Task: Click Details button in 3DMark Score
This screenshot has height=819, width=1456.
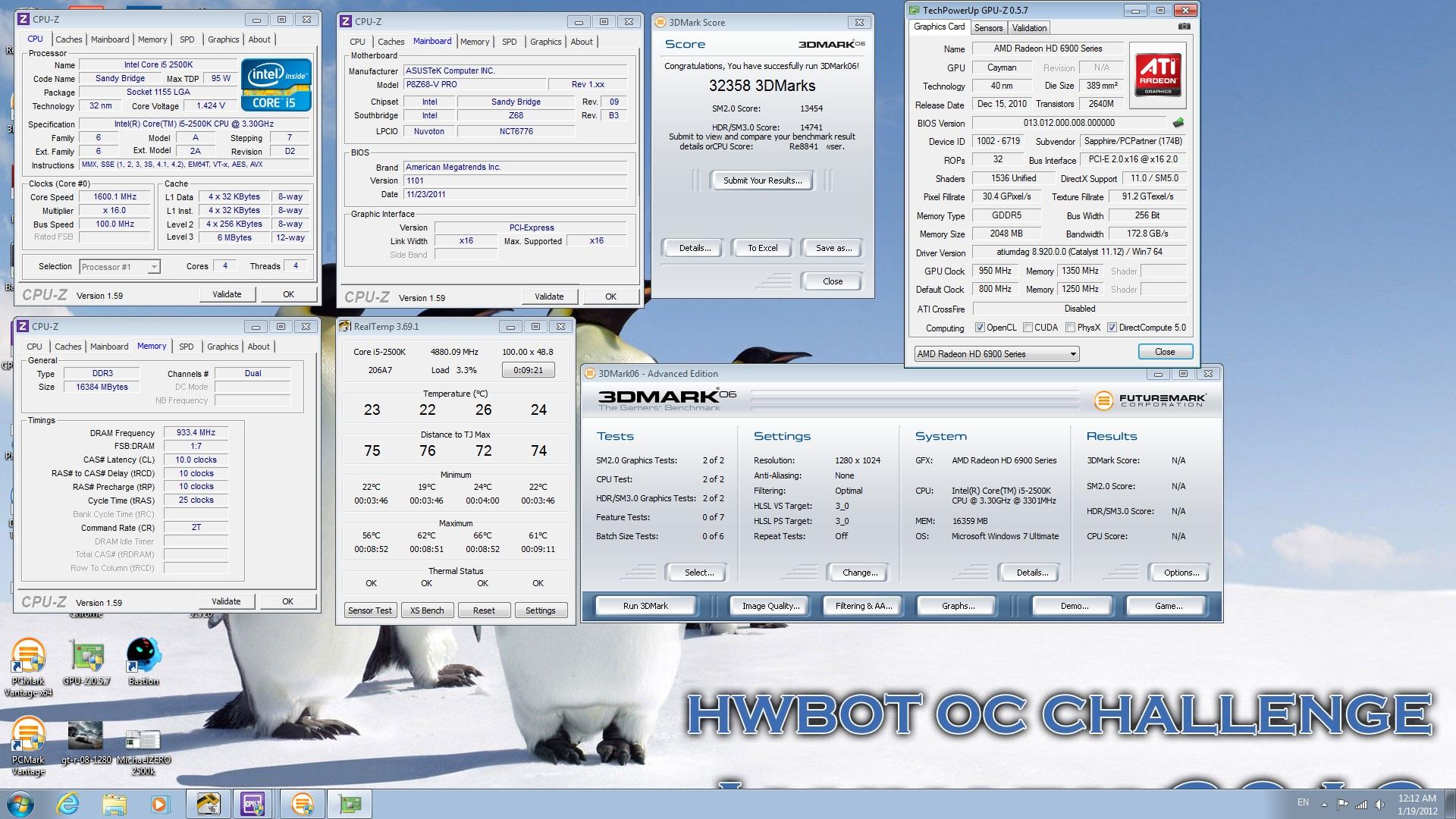Action: 695,248
